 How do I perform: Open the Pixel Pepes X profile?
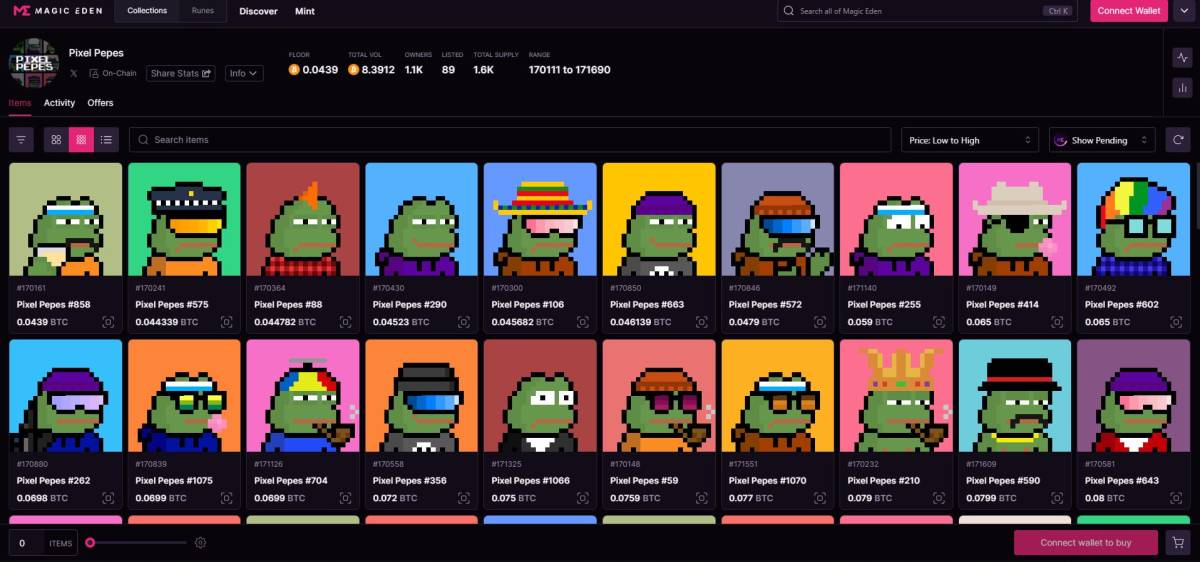point(74,73)
